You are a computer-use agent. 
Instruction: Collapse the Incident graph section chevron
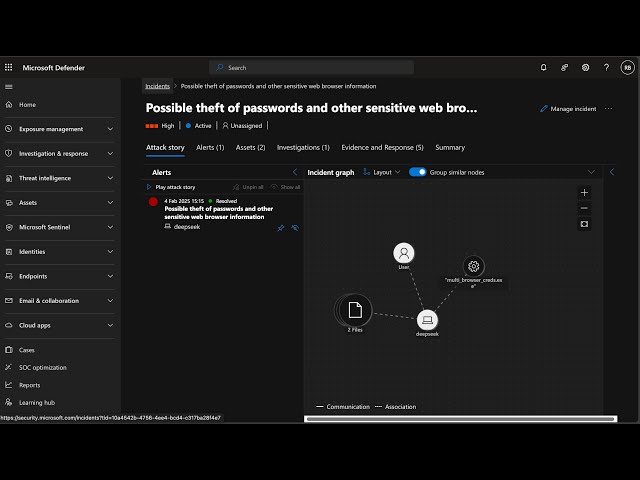pos(591,172)
